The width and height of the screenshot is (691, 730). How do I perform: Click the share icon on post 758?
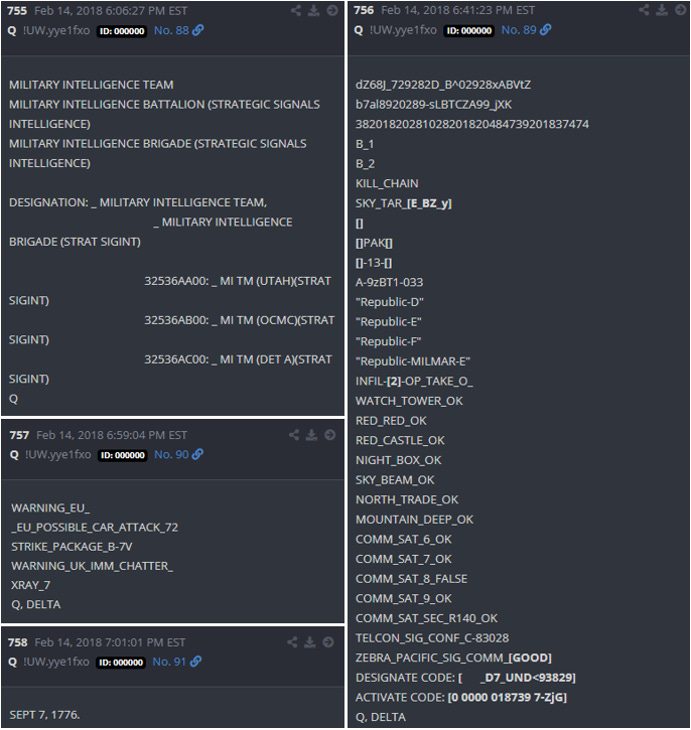tap(292, 642)
